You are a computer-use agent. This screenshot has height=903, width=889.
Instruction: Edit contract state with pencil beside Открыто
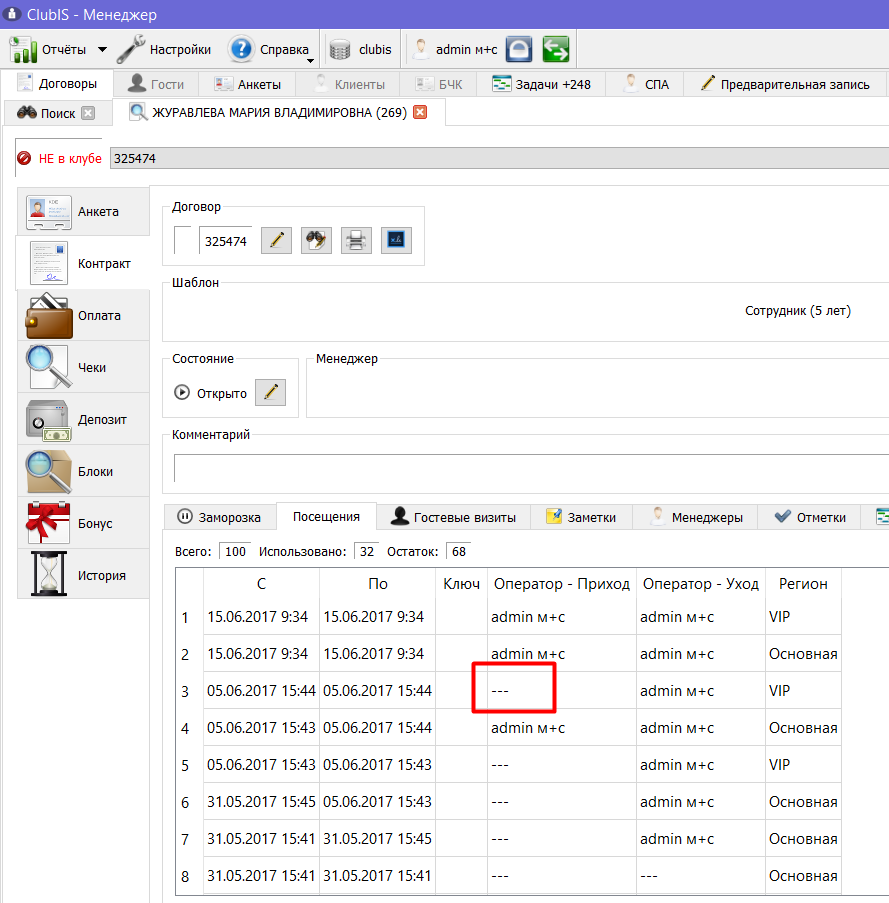[x=271, y=392]
